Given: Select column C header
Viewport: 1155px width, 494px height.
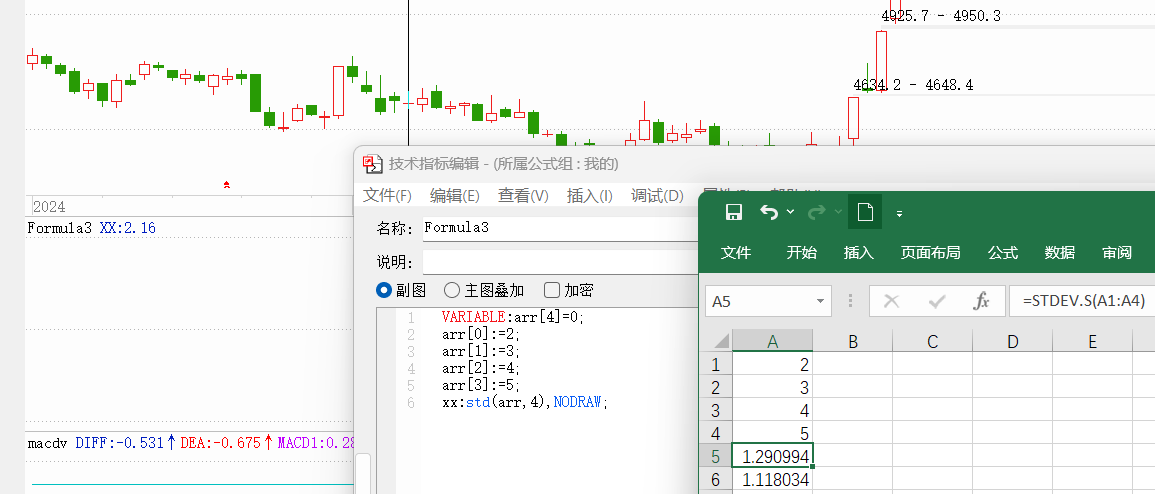Looking at the screenshot, I should (933, 341).
